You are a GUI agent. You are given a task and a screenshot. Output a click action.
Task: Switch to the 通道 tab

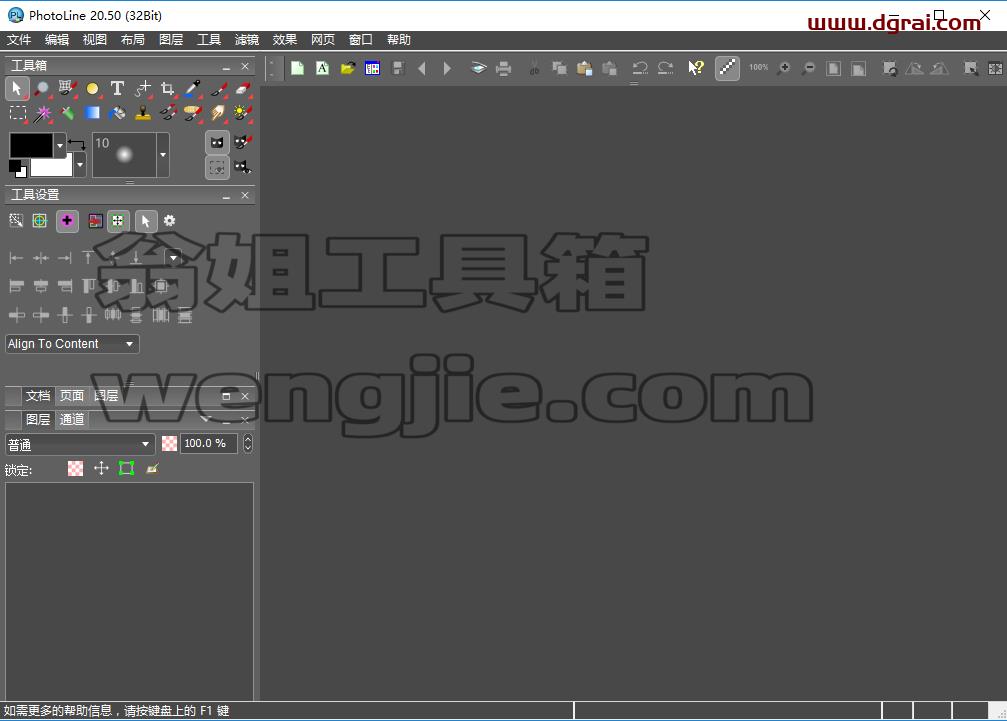72,419
